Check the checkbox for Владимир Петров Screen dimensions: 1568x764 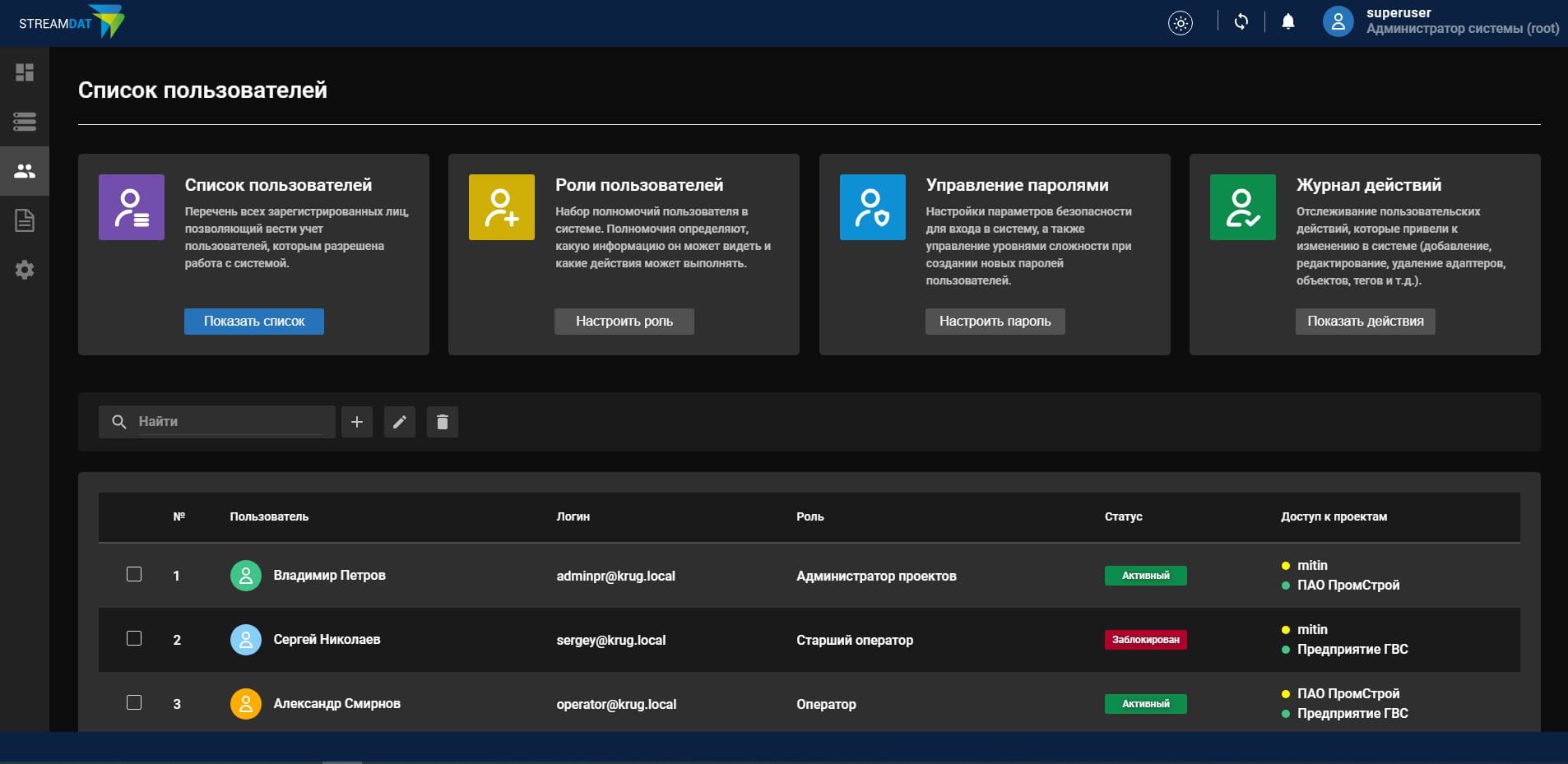click(134, 575)
